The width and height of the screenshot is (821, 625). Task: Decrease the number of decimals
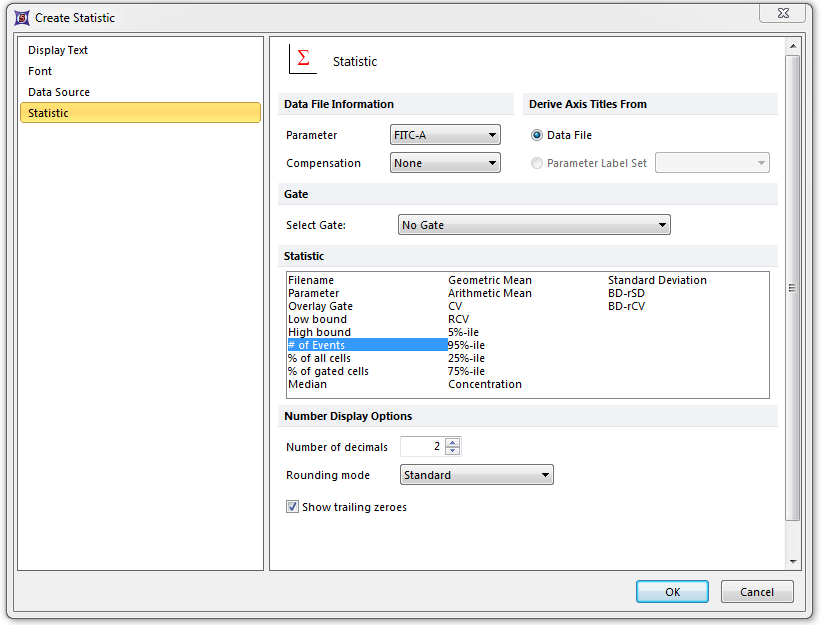point(453,451)
